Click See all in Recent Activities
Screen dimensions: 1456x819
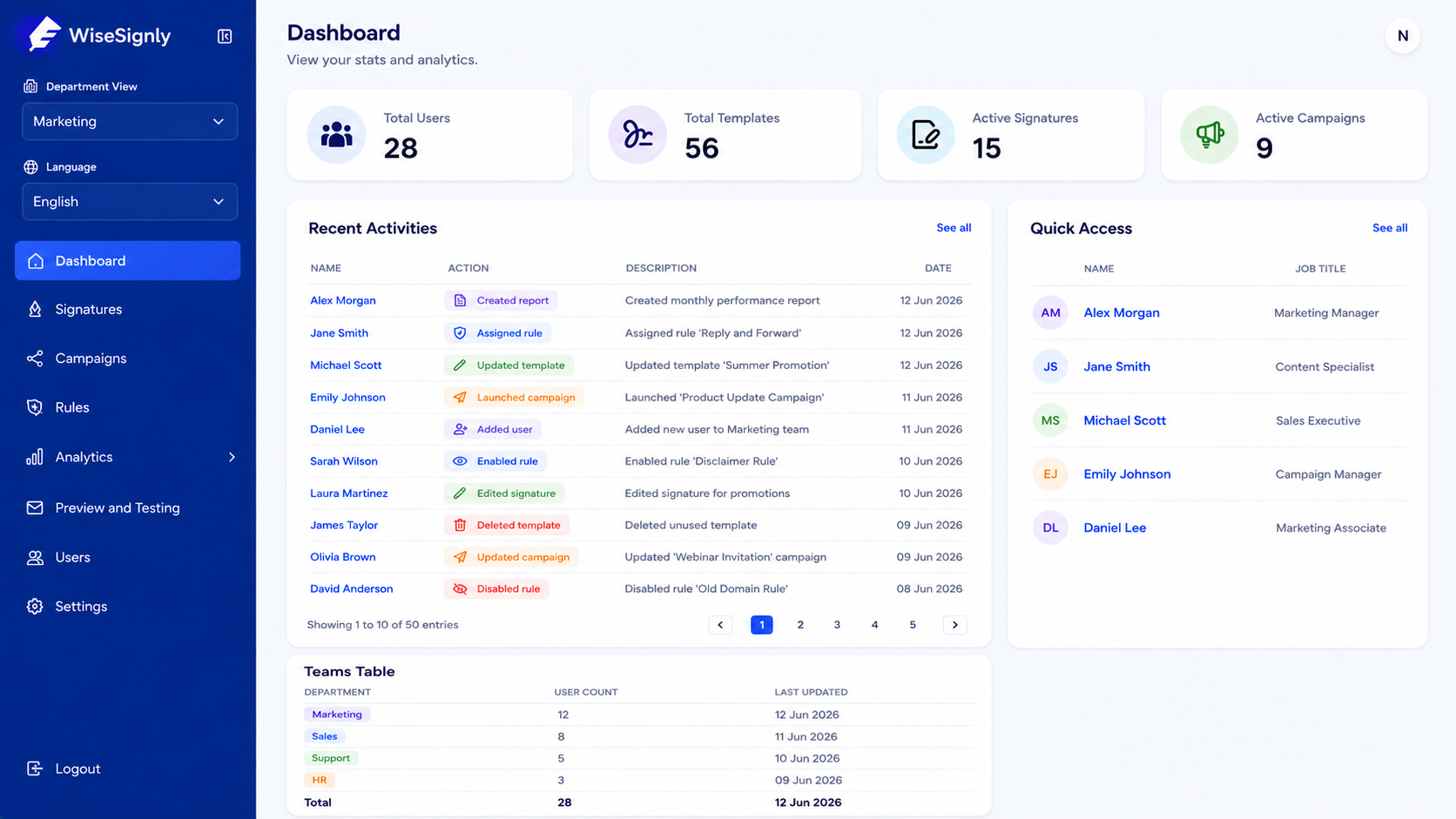(954, 228)
